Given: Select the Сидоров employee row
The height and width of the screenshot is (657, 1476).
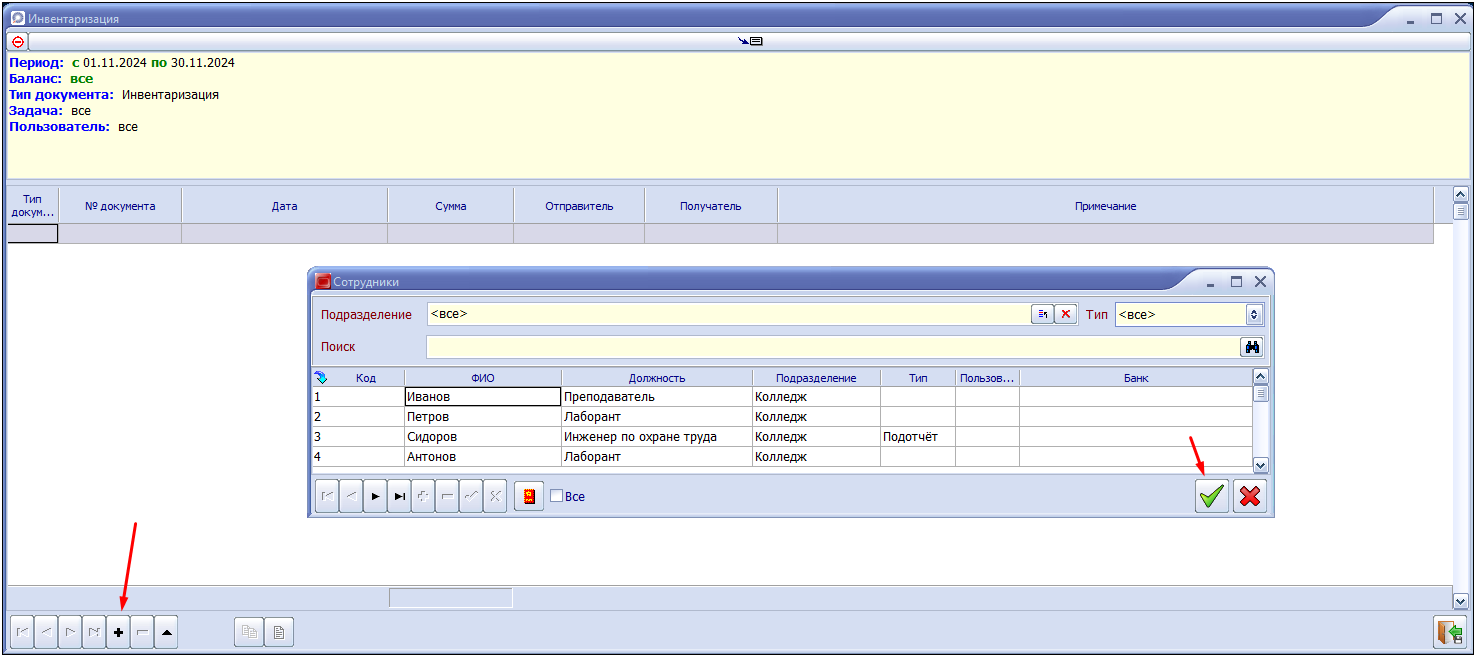Looking at the screenshot, I should (x=482, y=437).
